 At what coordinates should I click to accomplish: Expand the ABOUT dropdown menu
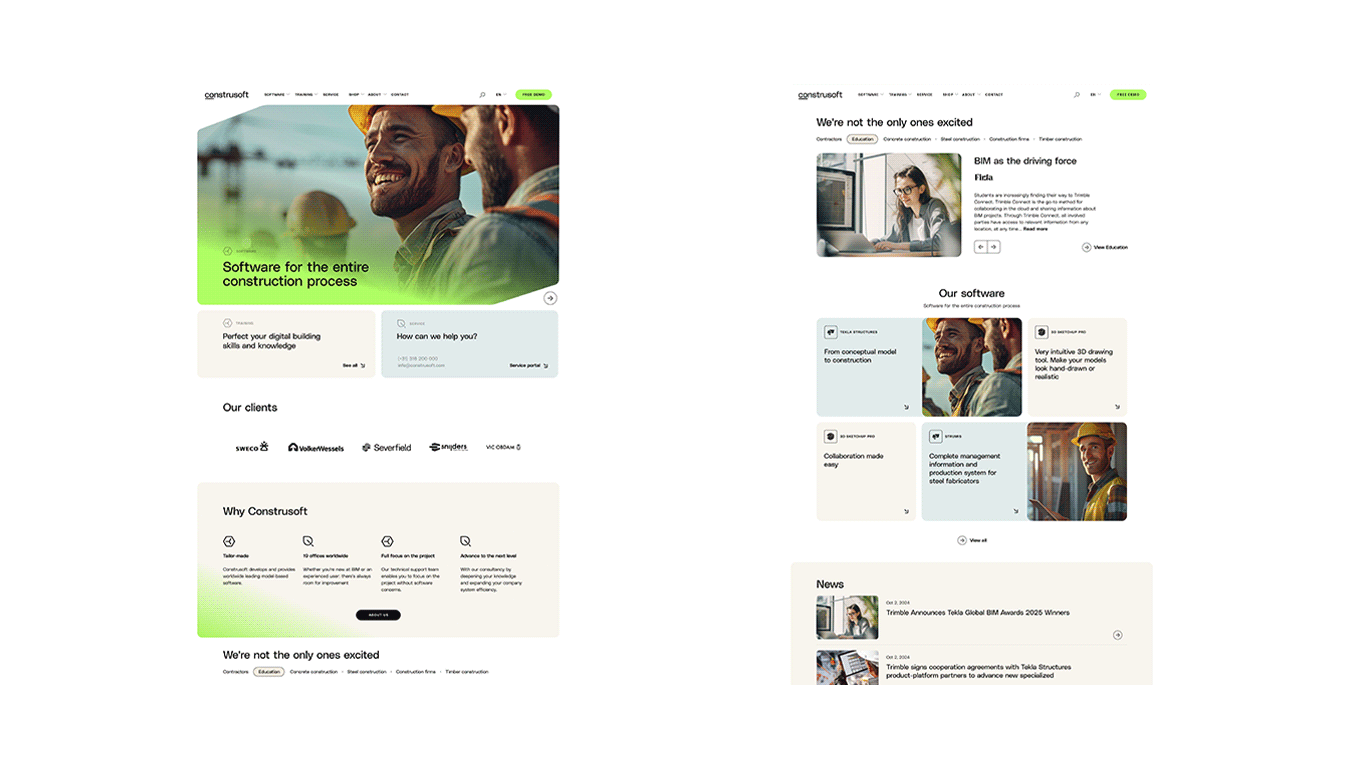tap(374, 94)
